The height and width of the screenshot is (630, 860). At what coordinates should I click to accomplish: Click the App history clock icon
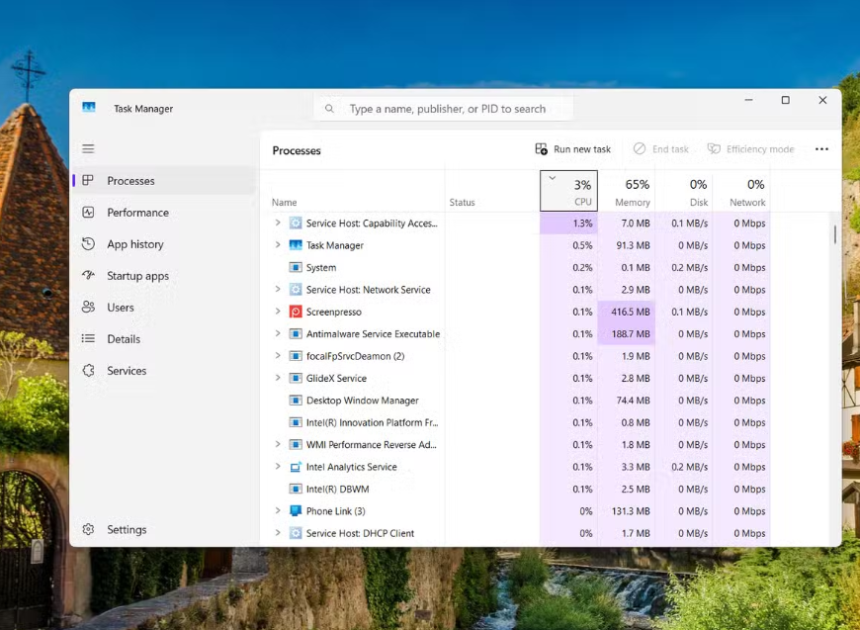click(88, 243)
